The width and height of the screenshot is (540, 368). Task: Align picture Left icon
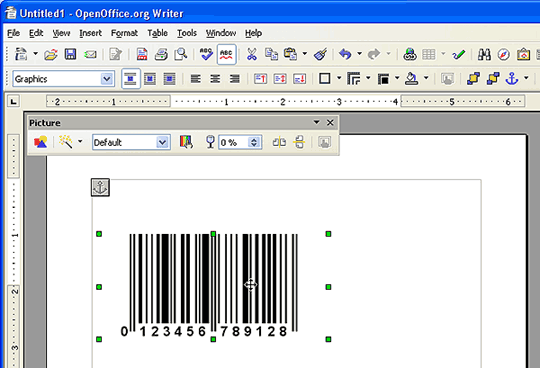[x=196, y=79]
